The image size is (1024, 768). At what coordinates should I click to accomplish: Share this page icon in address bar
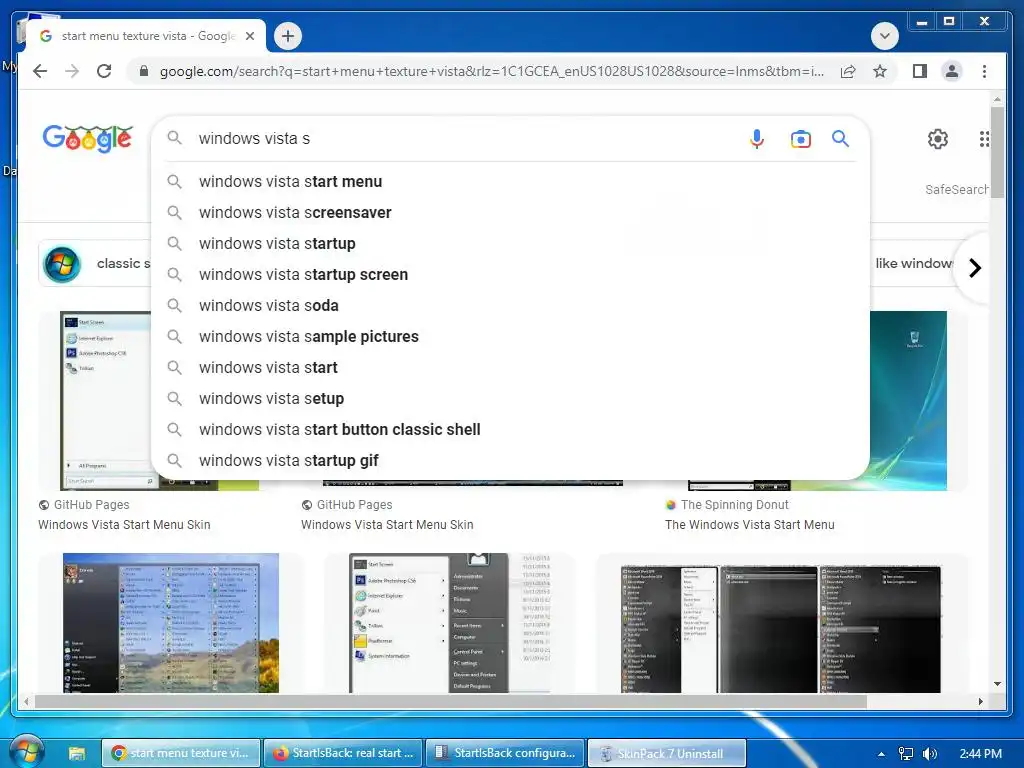pyautogui.click(x=848, y=71)
